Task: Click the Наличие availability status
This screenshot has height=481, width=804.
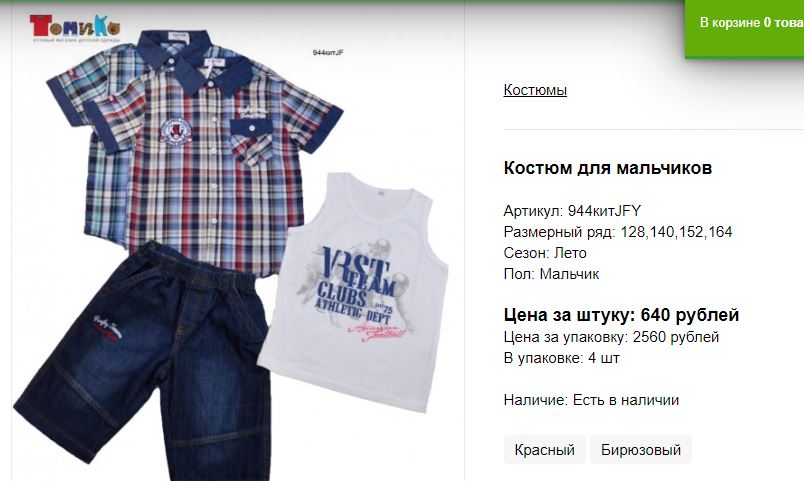Action: 591,400
